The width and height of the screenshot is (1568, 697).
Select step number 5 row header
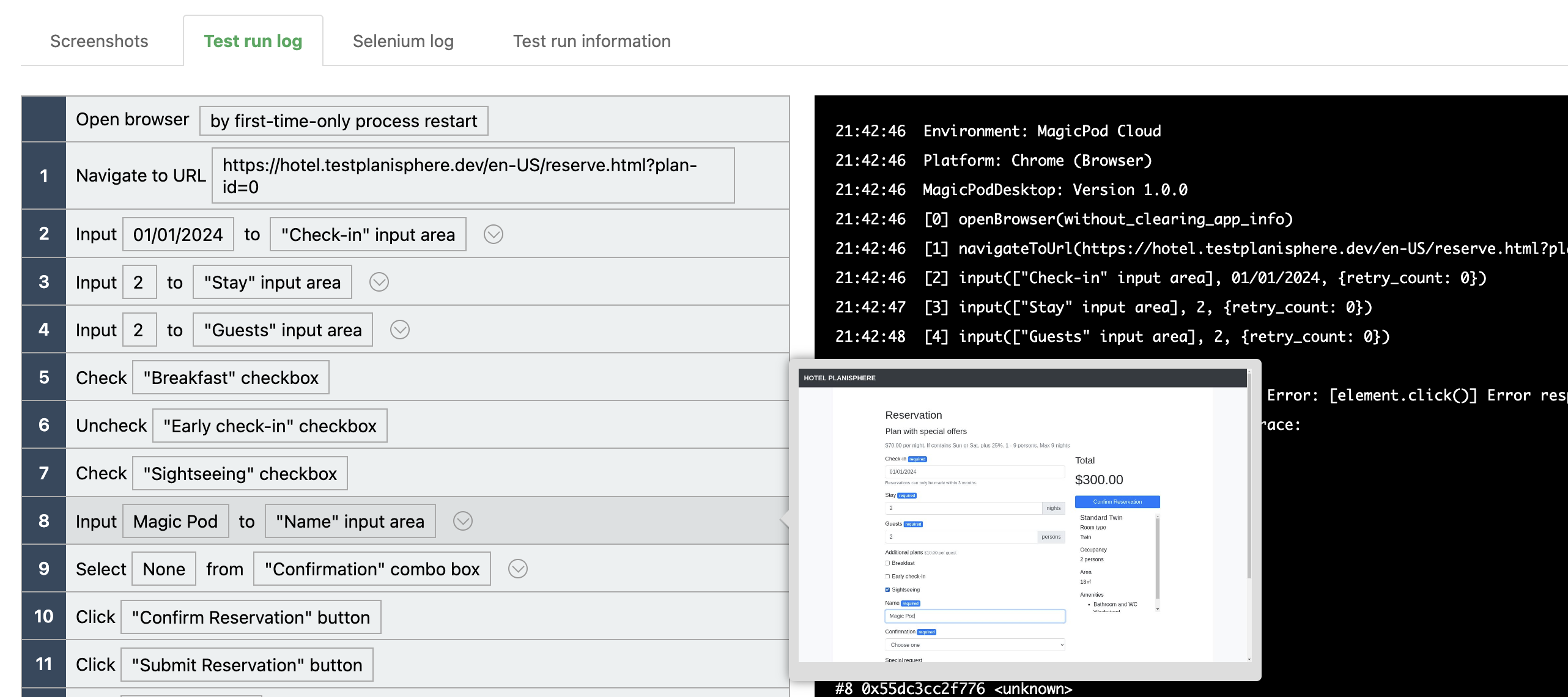44,377
